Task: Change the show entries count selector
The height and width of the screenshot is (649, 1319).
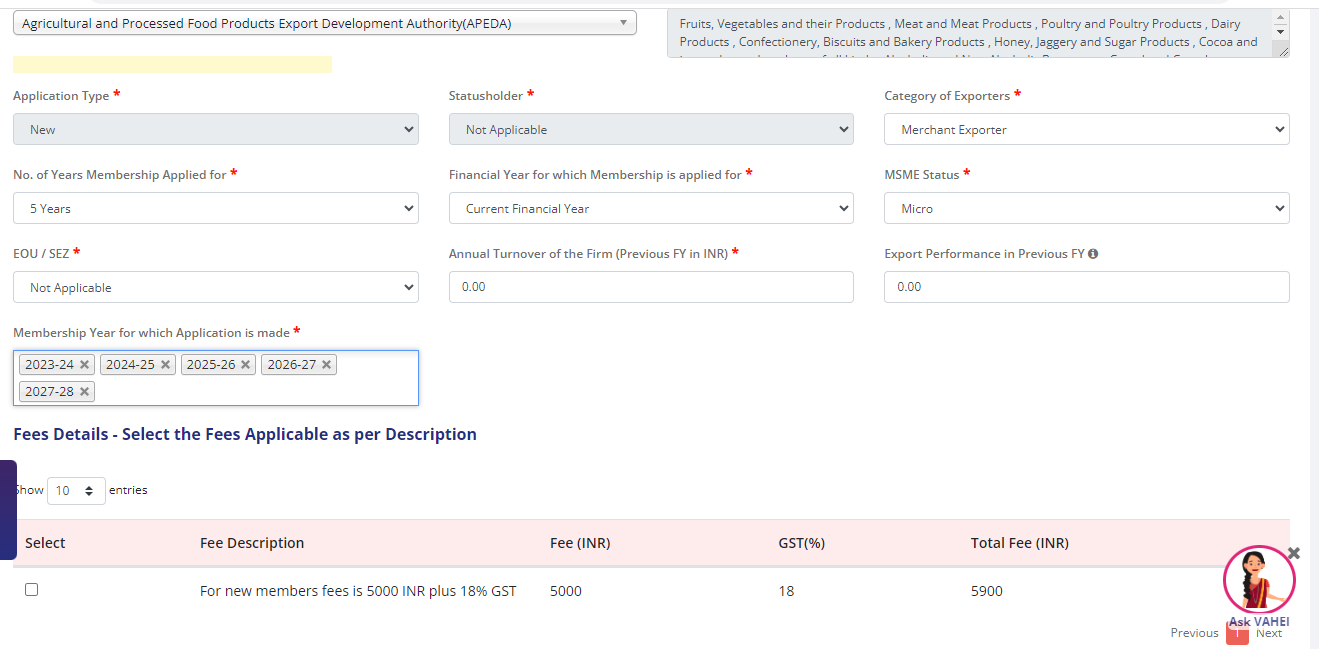Action: 76,491
